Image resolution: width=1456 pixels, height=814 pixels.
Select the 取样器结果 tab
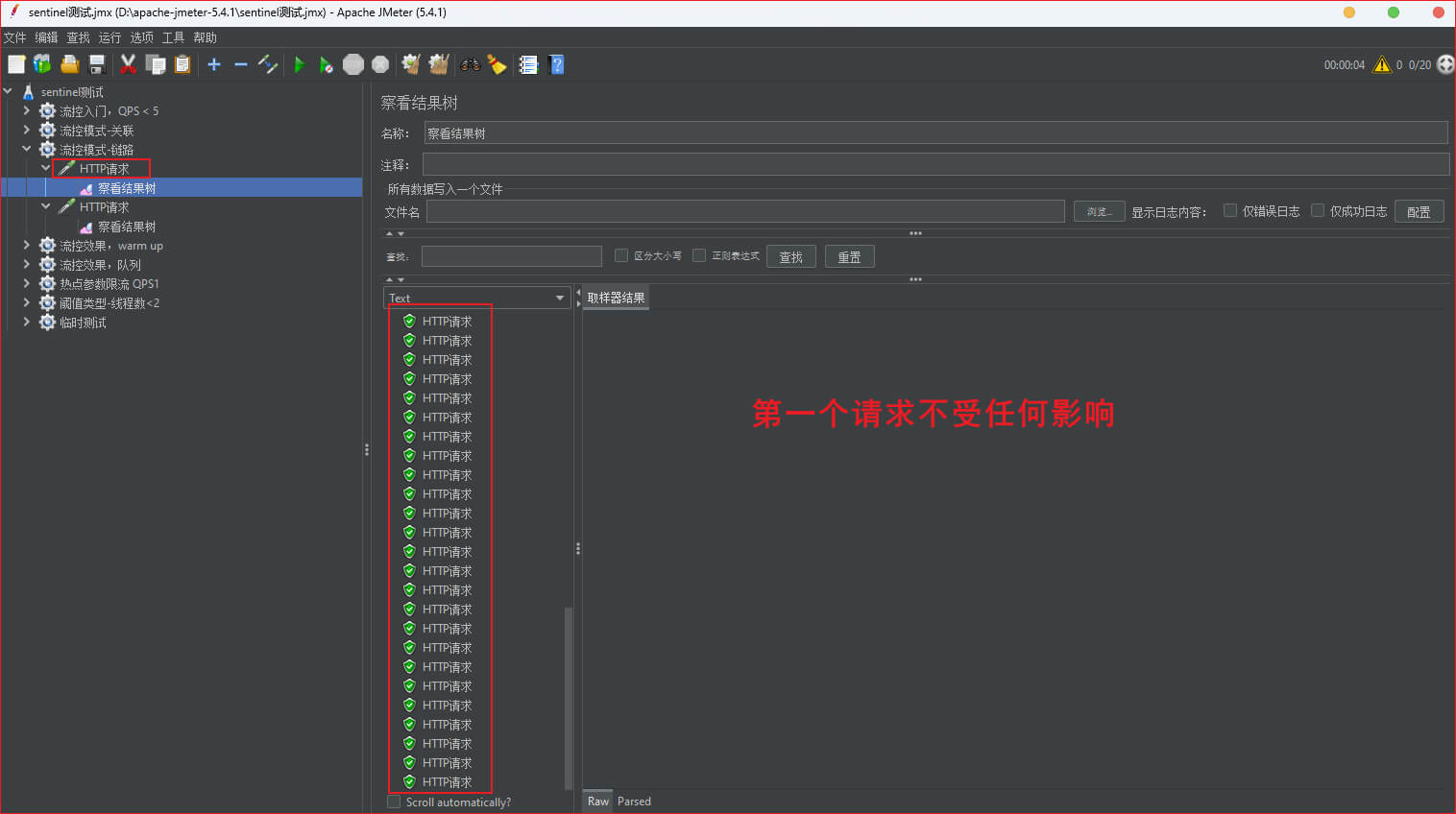pos(616,298)
